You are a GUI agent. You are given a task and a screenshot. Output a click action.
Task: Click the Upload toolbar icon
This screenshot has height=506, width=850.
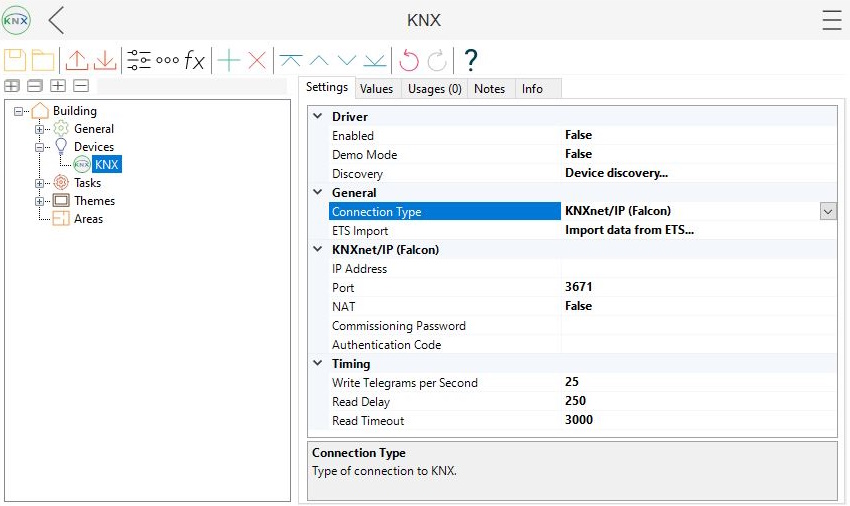(76, 60)
